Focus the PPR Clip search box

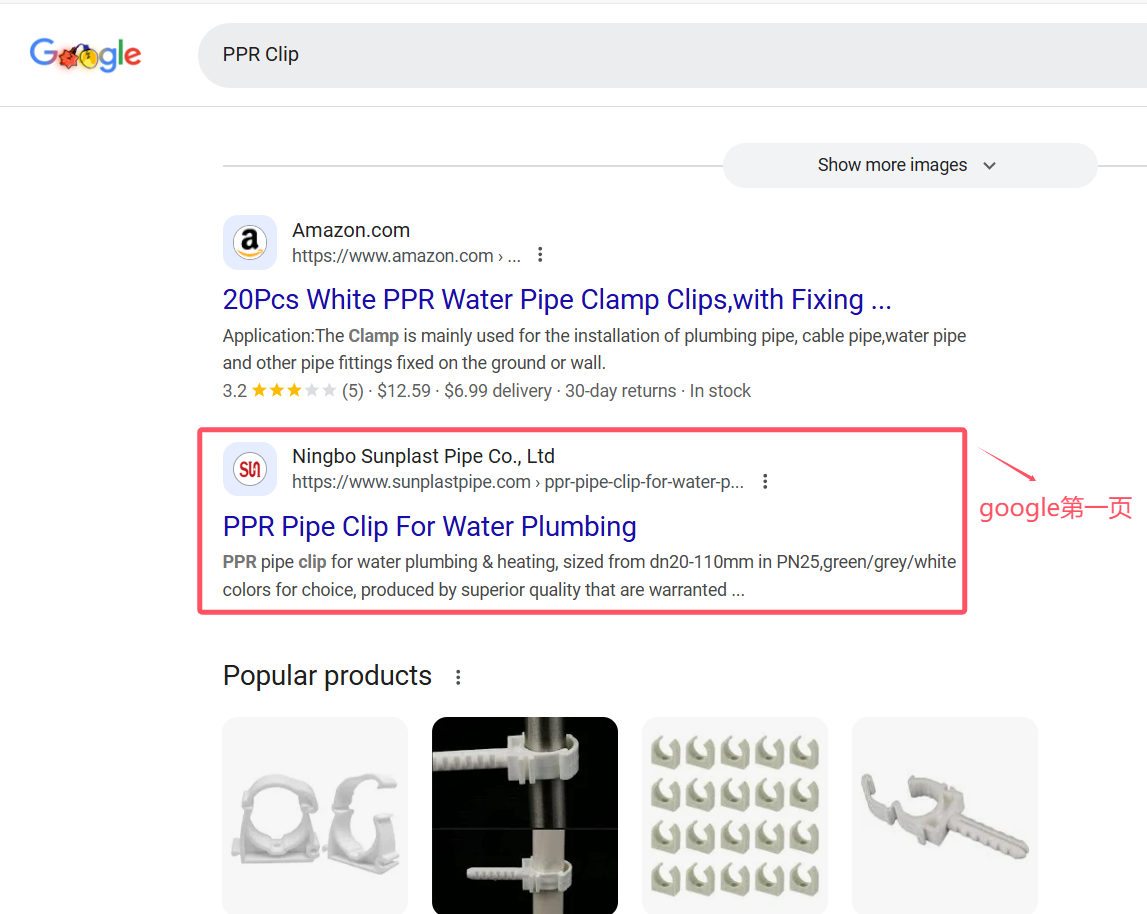point(673,55)
